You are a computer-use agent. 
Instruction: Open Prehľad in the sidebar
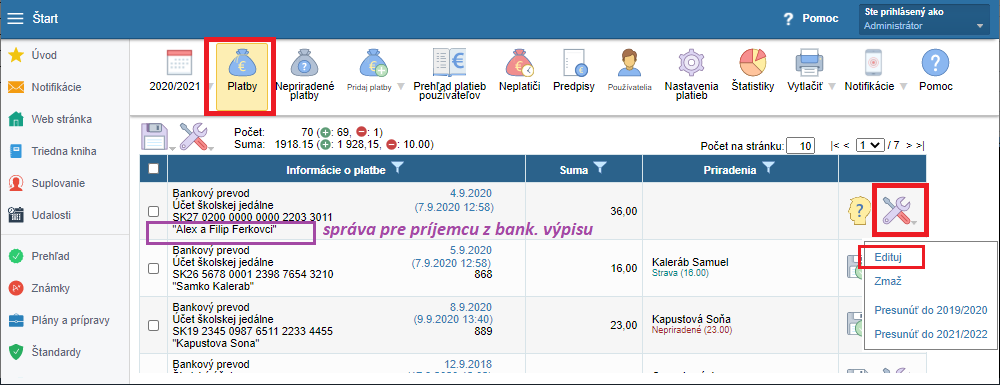click(x=40, y=256)
